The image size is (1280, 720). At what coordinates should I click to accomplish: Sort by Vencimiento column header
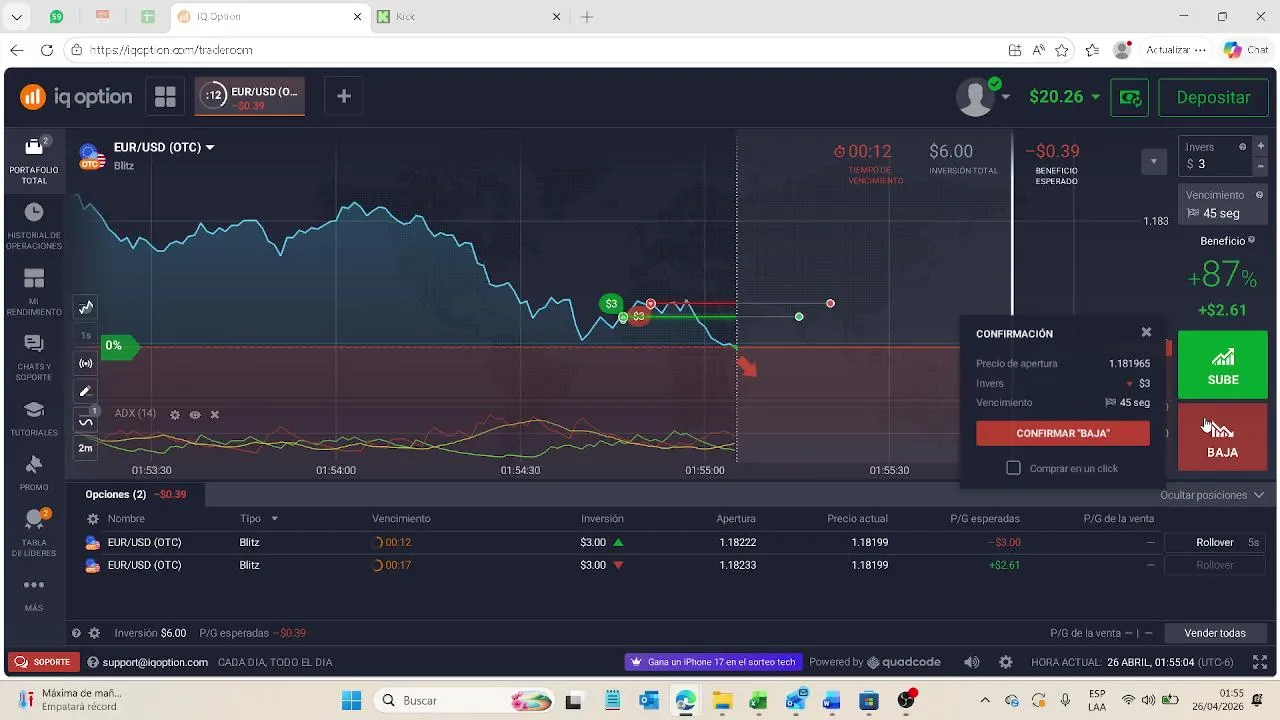pyautogui.click(x=401, y=519)
